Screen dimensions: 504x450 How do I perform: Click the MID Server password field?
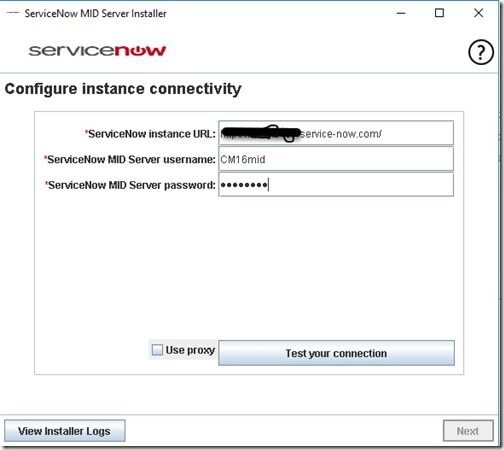point(336,184)
